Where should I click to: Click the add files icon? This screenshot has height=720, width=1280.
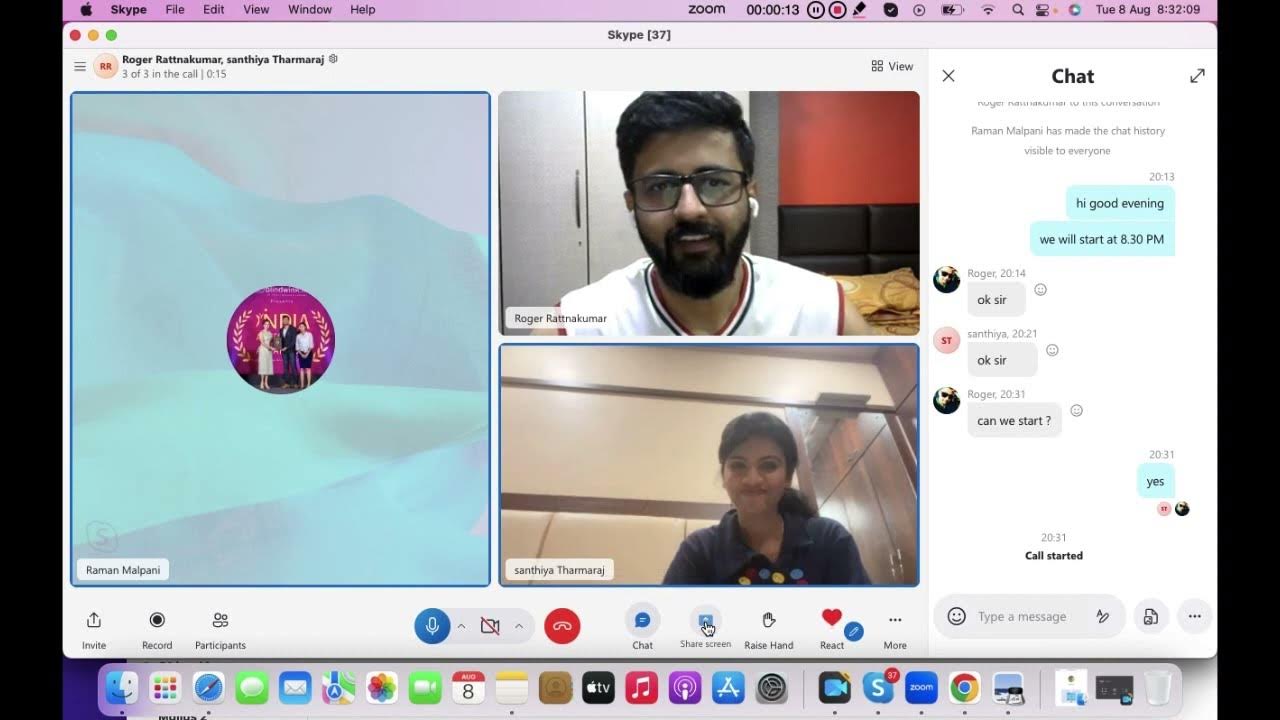point(1151,616)
